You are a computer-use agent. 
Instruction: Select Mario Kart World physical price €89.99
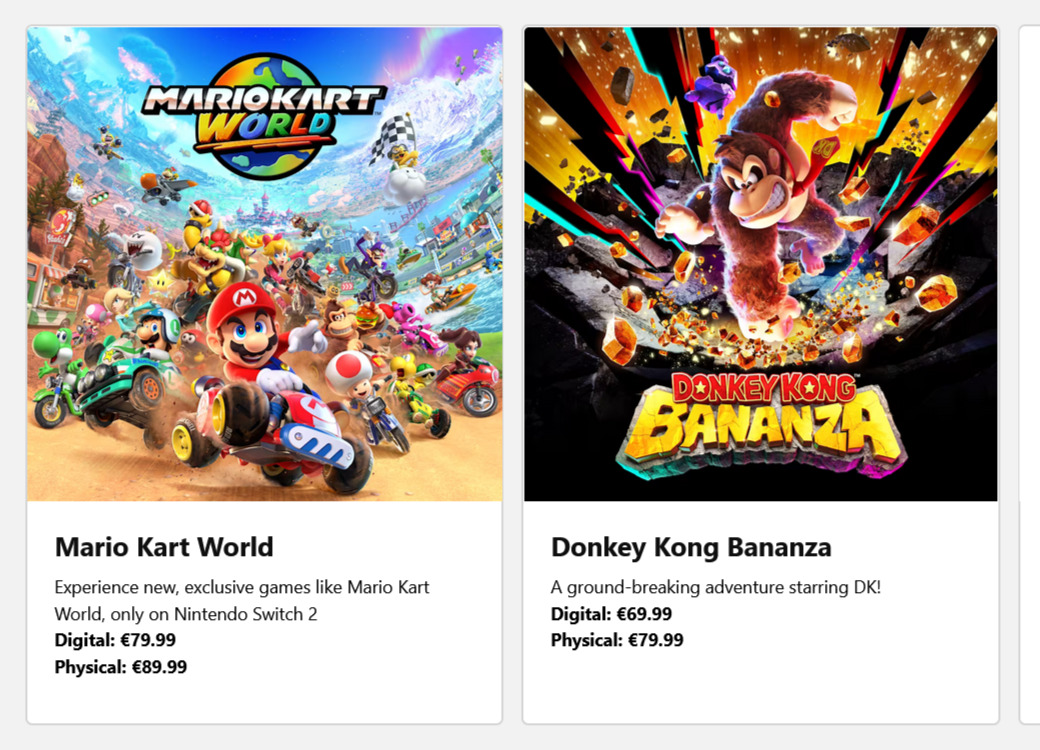click(121, 667)
